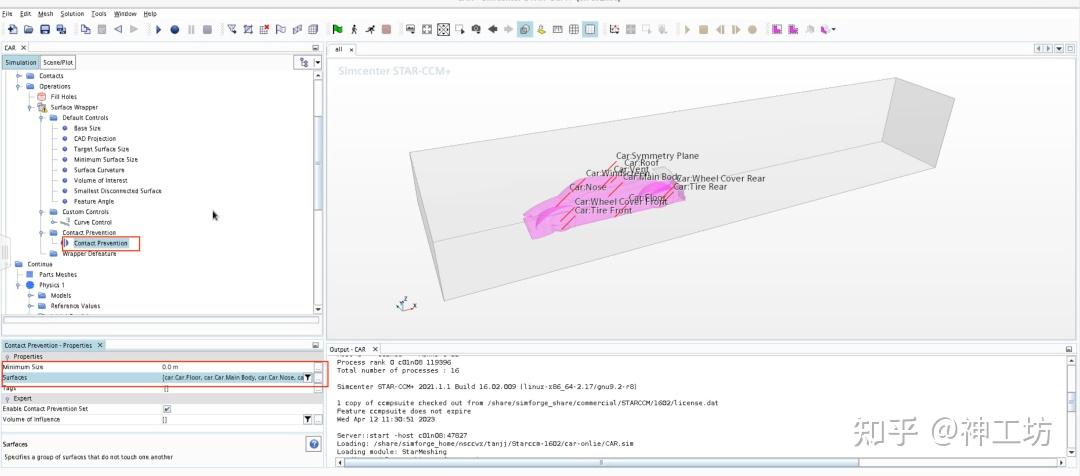This screenshot has width=1080, height=476.
Task: Toggle Enable Contact Prevention Set checkbox
Action: coord(167,408)
